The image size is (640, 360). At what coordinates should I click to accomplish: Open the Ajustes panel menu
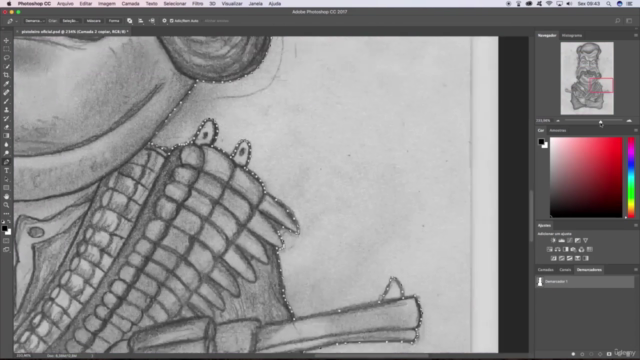coord(636,225)
